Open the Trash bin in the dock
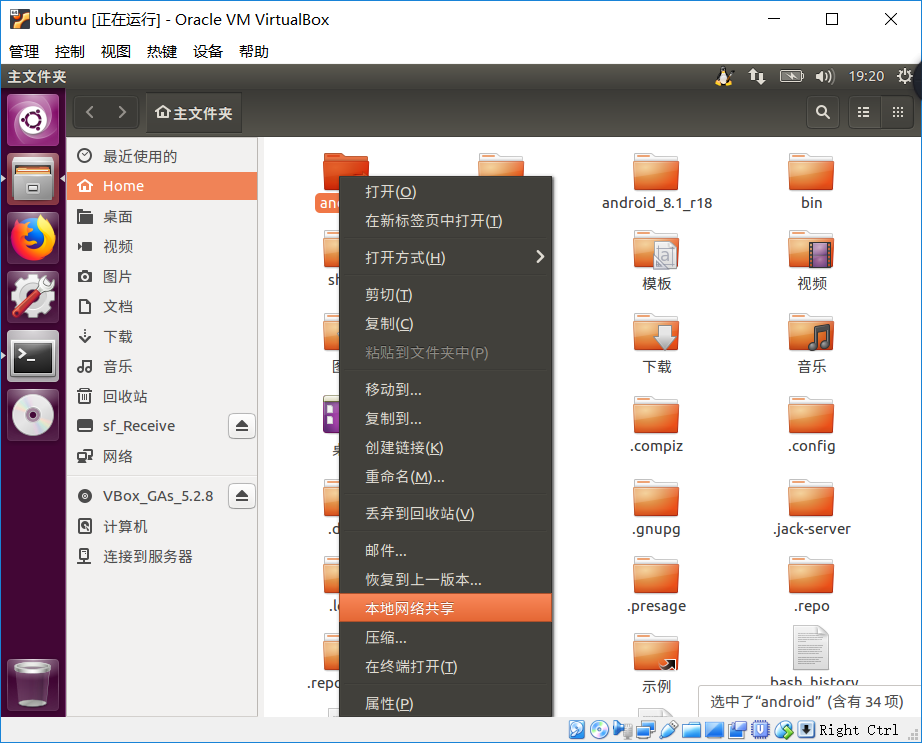The width and height of the screenshot is (922, 743). [x=33, y=684]
